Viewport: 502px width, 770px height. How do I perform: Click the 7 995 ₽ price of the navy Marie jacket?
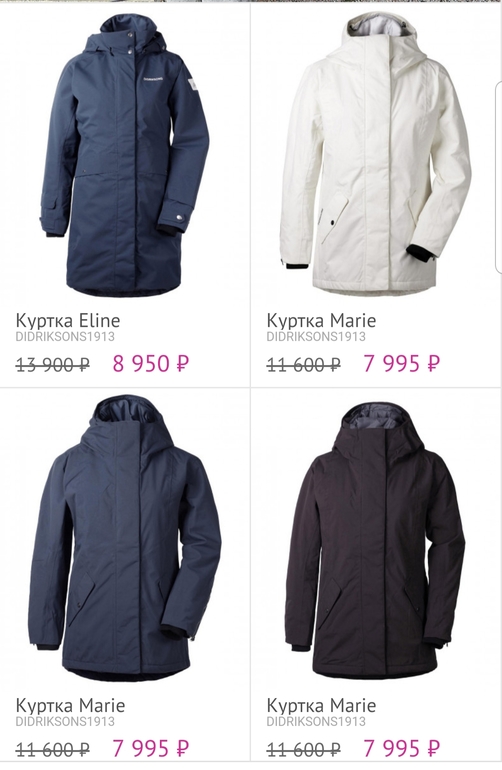pyautogui.click(x=151, y=749)
